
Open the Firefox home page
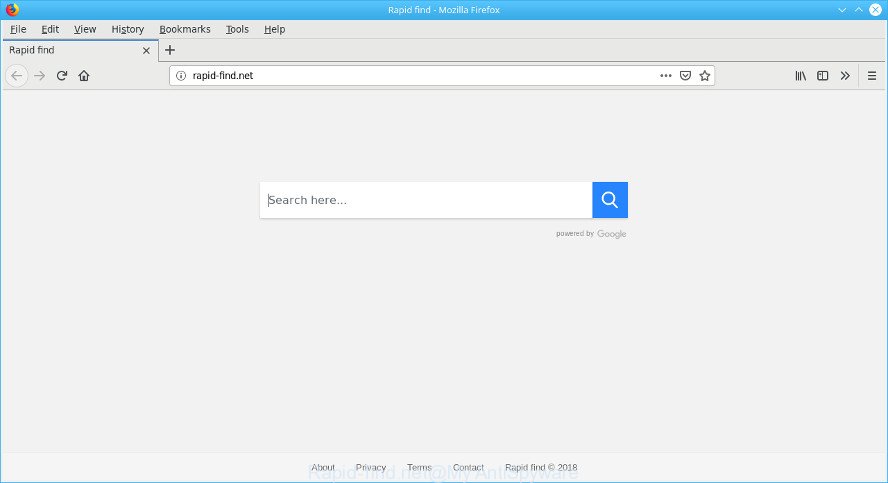pyautogui.click(x=84, y=76)
